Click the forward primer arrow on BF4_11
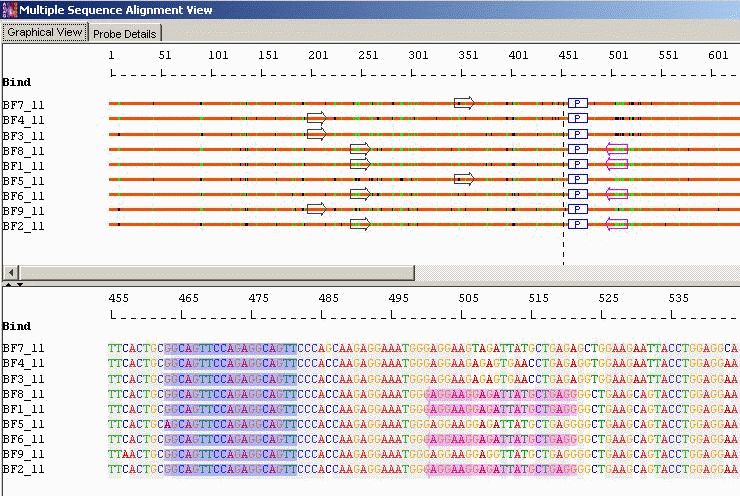Image resolution: width=740 pixels, height=496 pixels. point(316,118)
